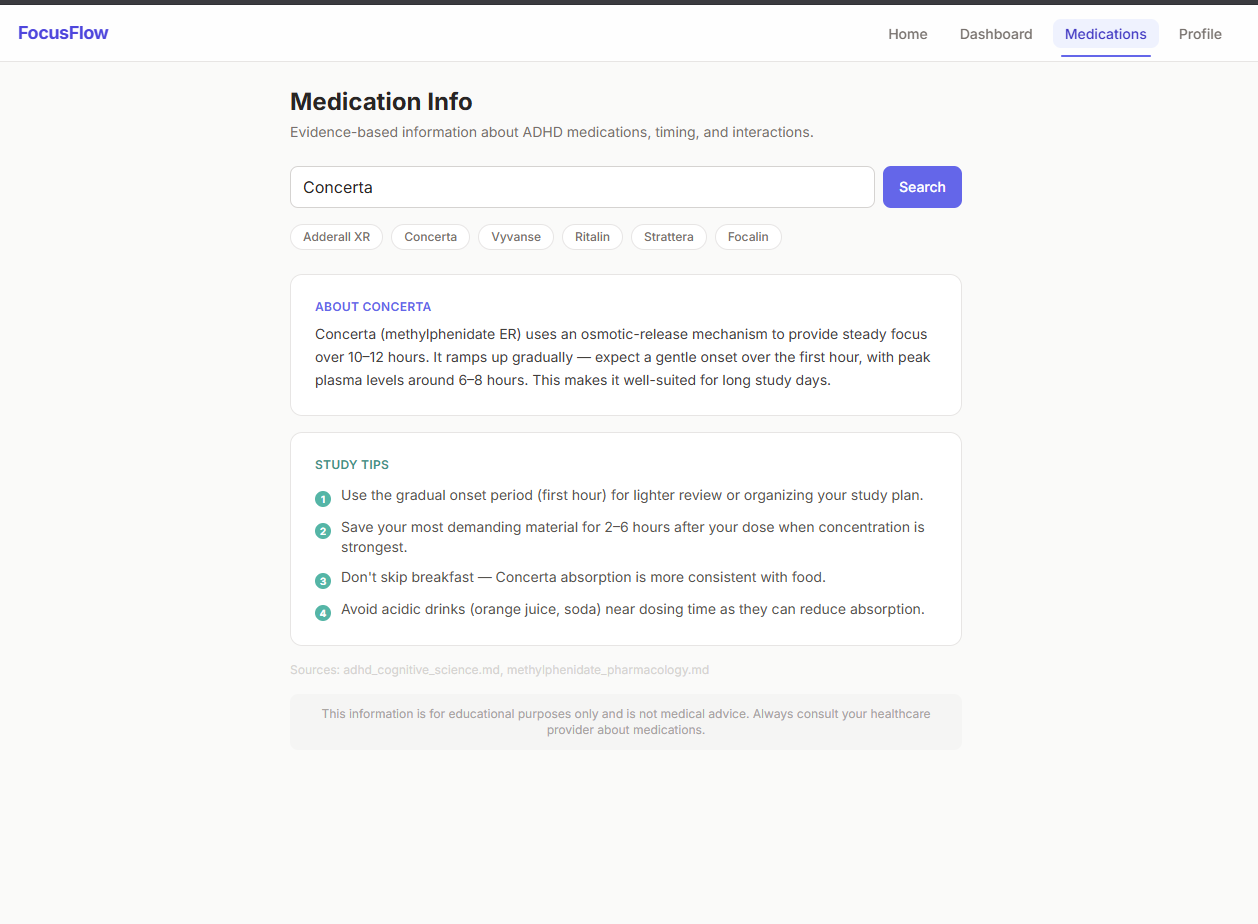Screen dimensions: 1258x924
Task: Click the educational purposes disclaimer text
Action: point(626,722)
